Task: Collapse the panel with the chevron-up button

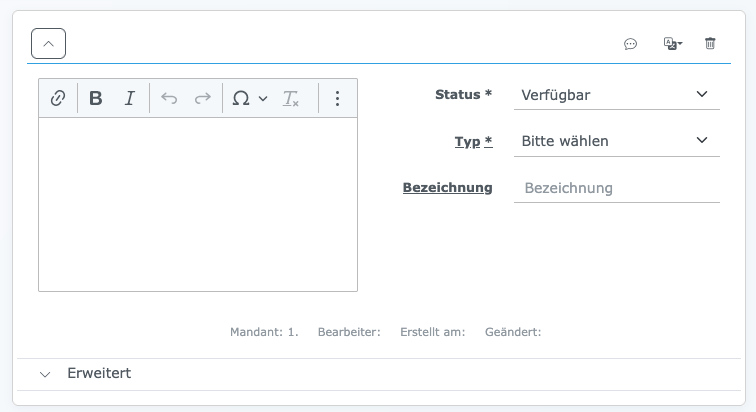Action: pos(48,44)
